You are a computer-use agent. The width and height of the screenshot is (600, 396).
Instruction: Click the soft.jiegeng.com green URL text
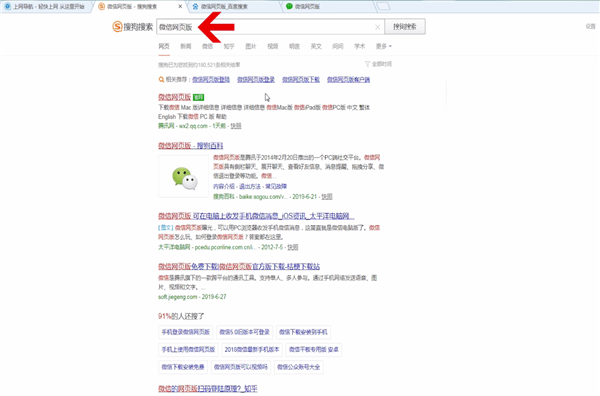(x=178, y=297)
